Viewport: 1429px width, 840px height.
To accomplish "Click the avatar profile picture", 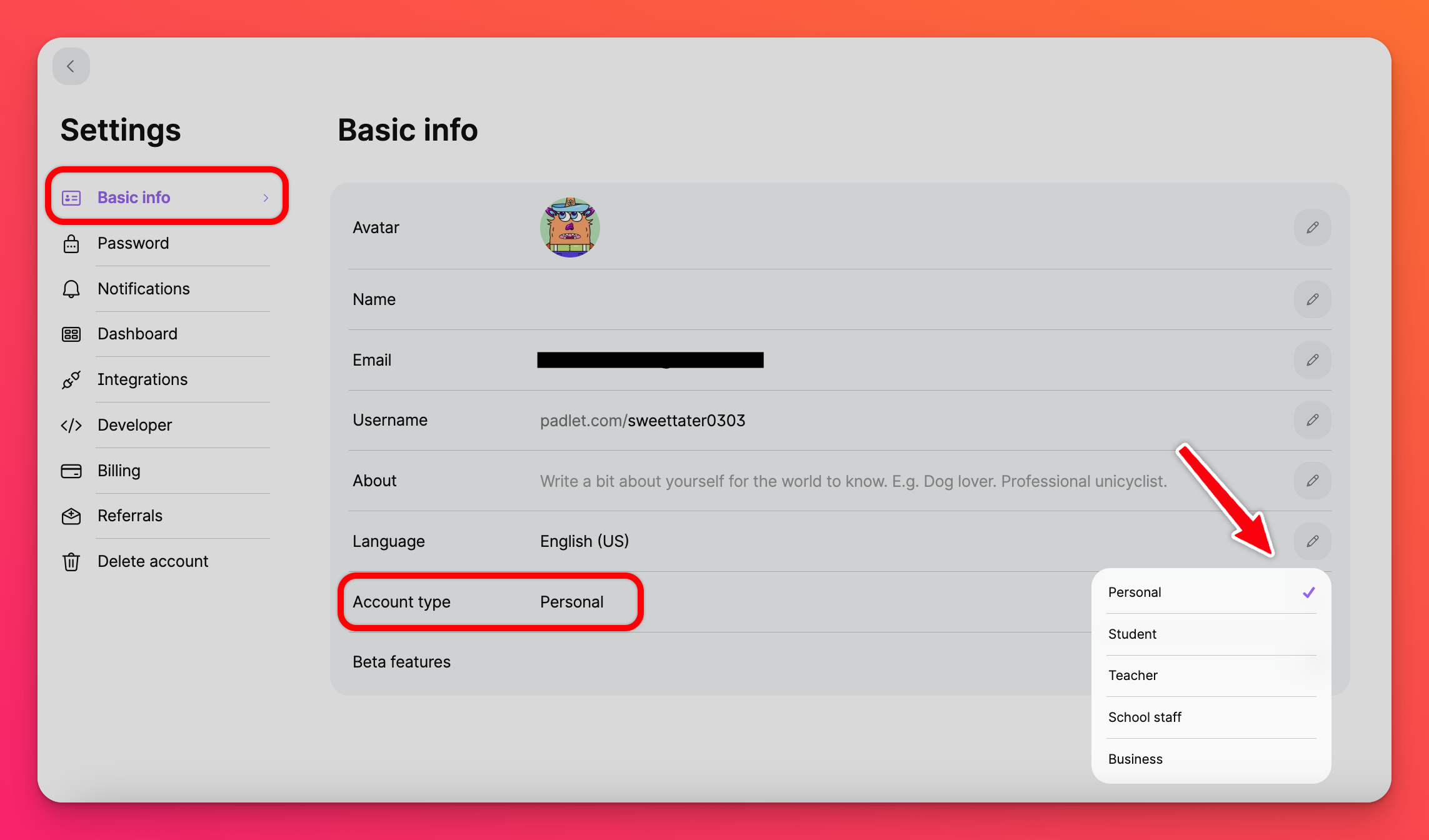I will click(x=569, y=227).
